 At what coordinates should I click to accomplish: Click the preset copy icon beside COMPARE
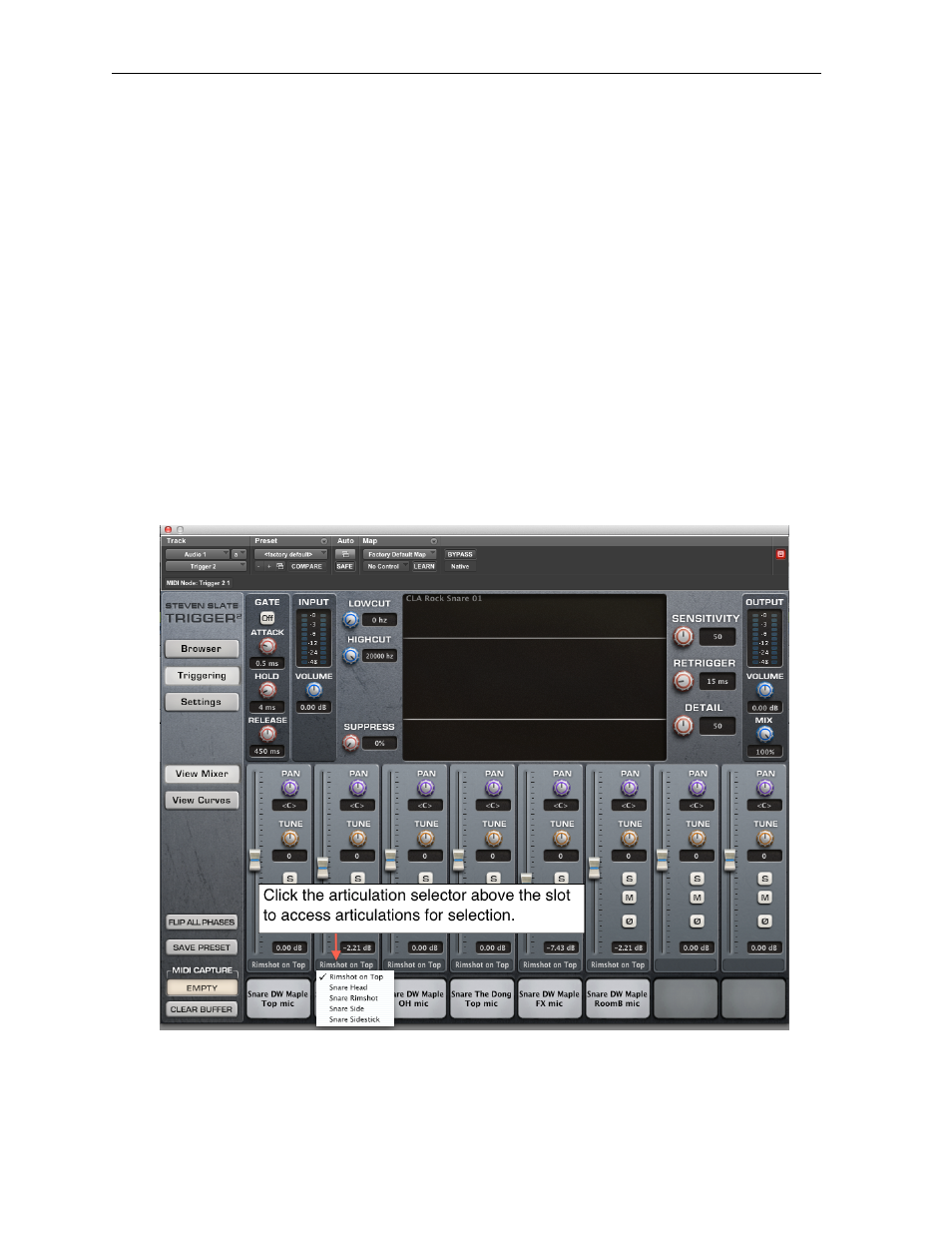coord(280,566)
